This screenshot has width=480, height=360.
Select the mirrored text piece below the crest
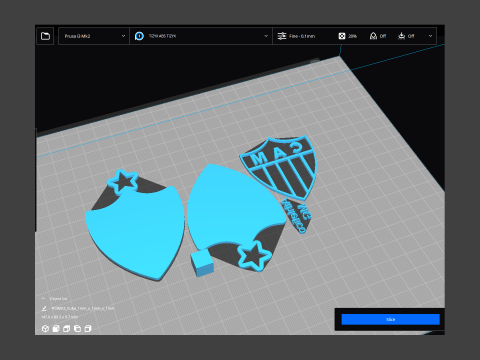[x=296, y=216]
